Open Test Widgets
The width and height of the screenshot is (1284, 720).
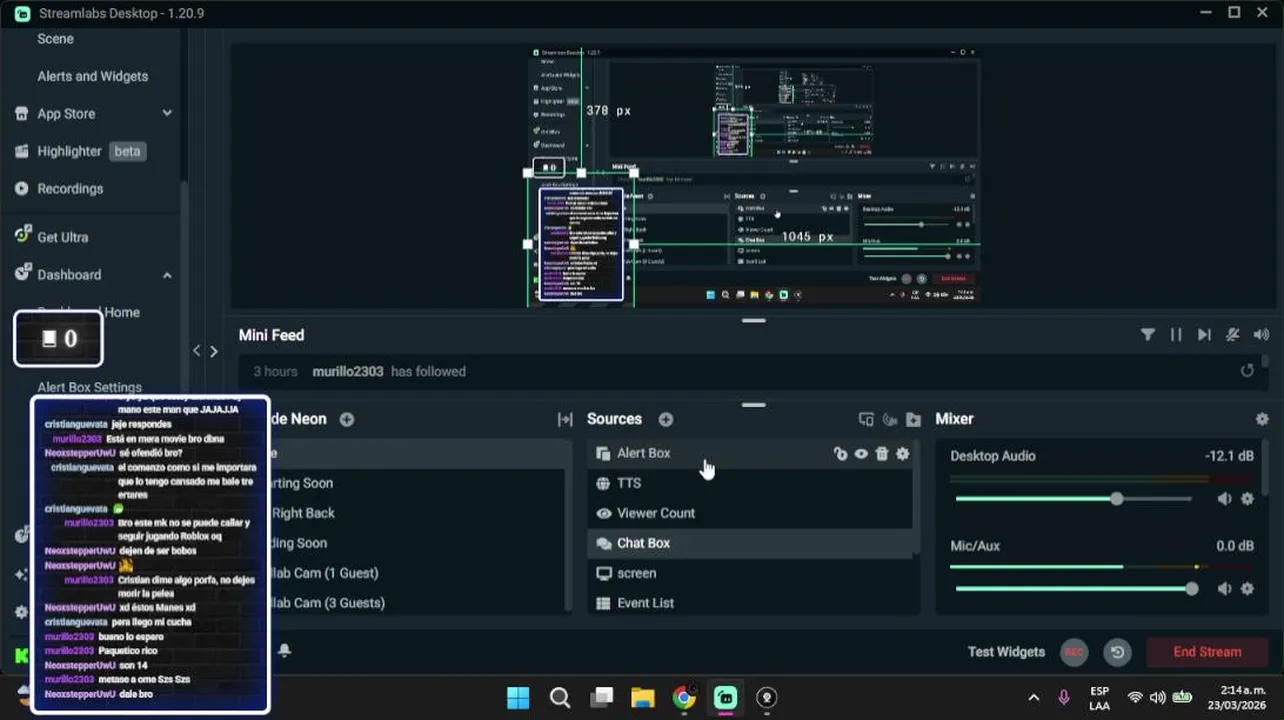(1006, 652)
